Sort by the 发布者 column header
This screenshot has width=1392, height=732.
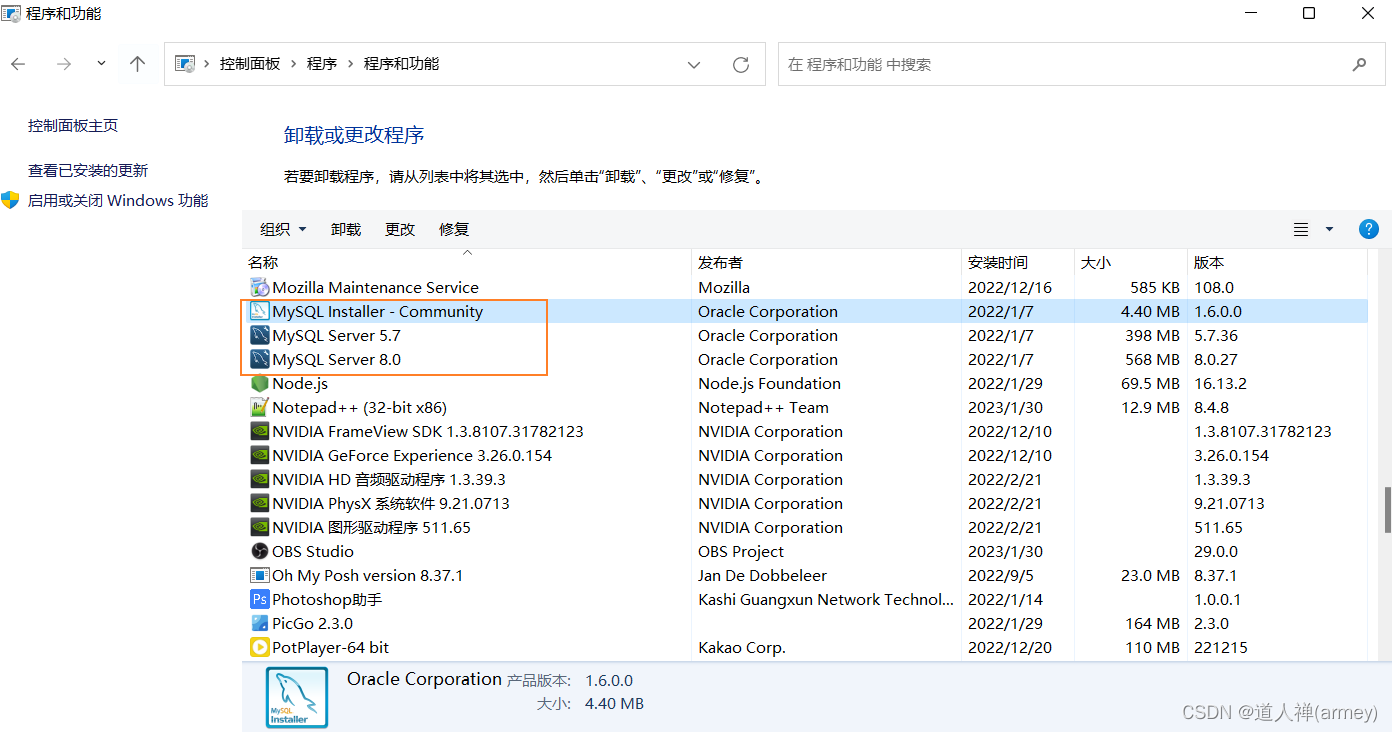click(826, 263)
